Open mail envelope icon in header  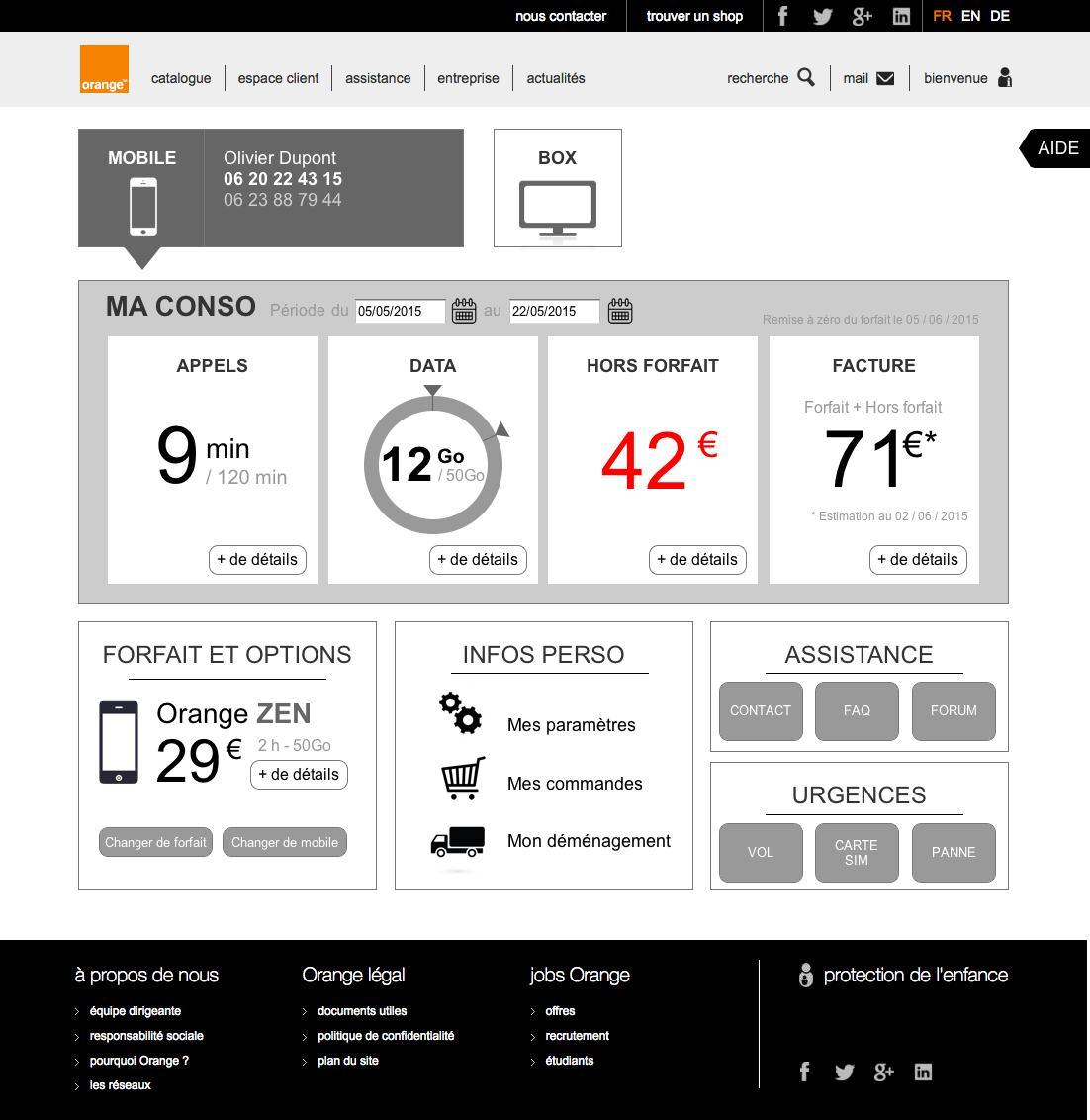[885, 78]
